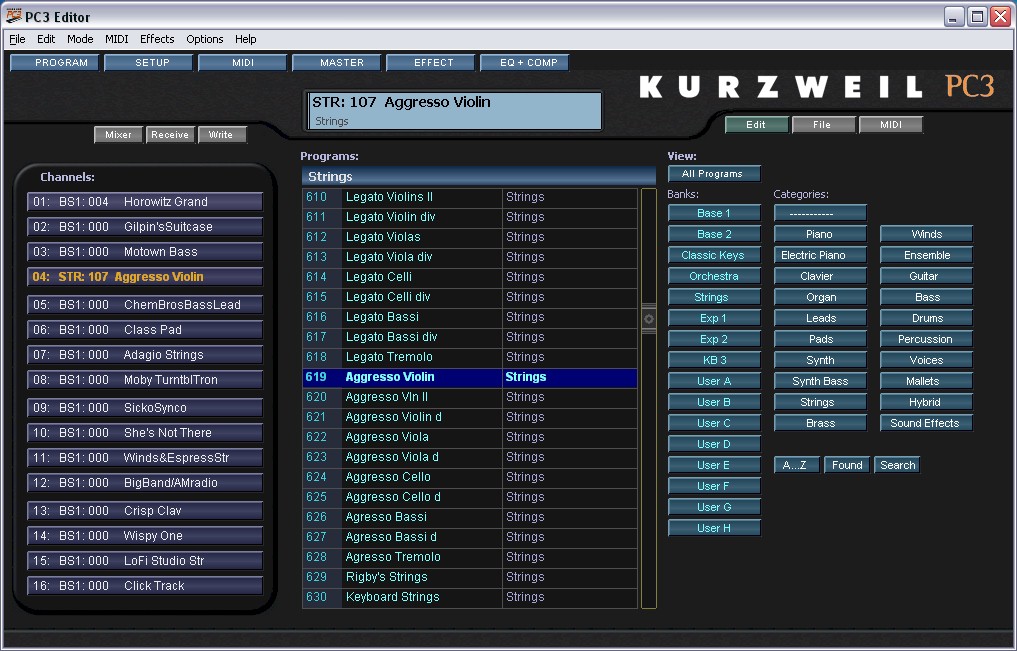This screenshot has height=651, width=1017.
Task: Filter by Piano category
Action: tap(820, 234)
